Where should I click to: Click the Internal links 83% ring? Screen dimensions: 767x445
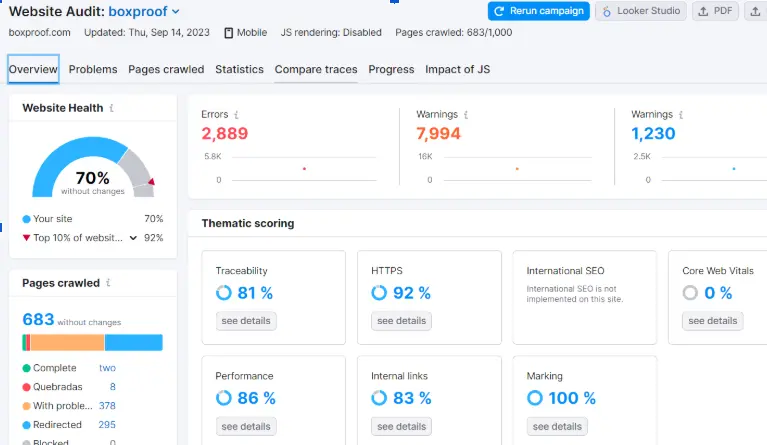pos(379,398)
